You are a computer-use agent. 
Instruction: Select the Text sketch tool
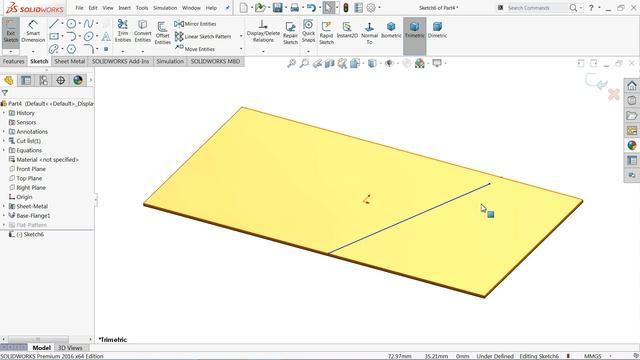tap(106, 36)
